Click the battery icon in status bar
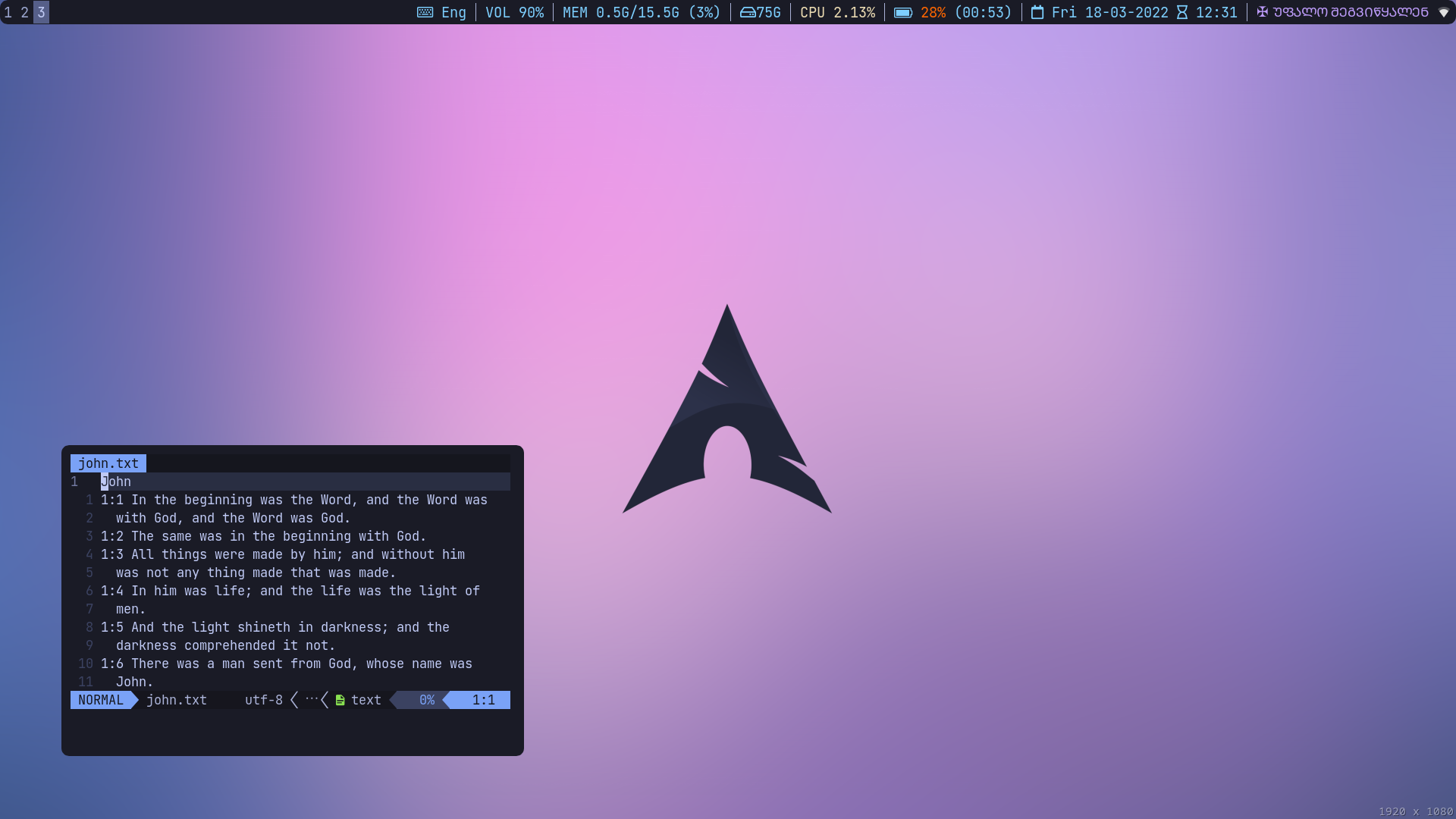Viewport: 1456px width, 819px height. (x=902, y=12)
